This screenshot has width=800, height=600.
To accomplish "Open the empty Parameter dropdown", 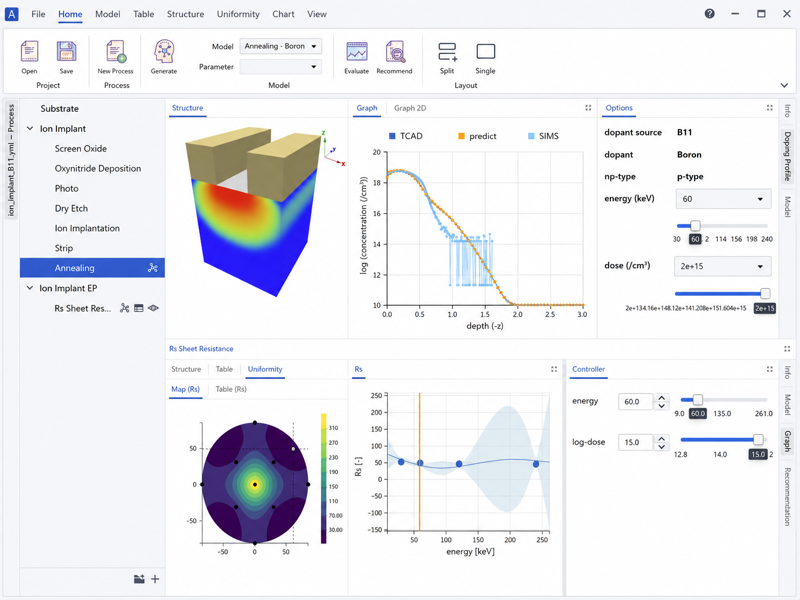I will [281, 67].
